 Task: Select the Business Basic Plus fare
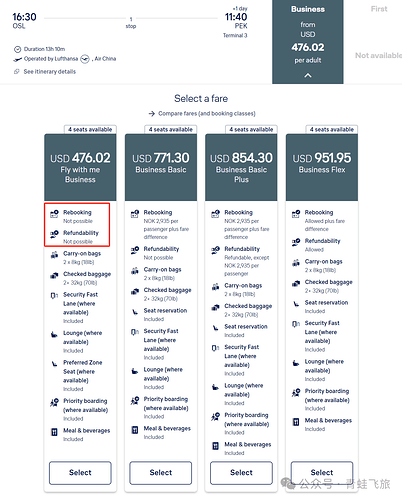click(241, 472)
